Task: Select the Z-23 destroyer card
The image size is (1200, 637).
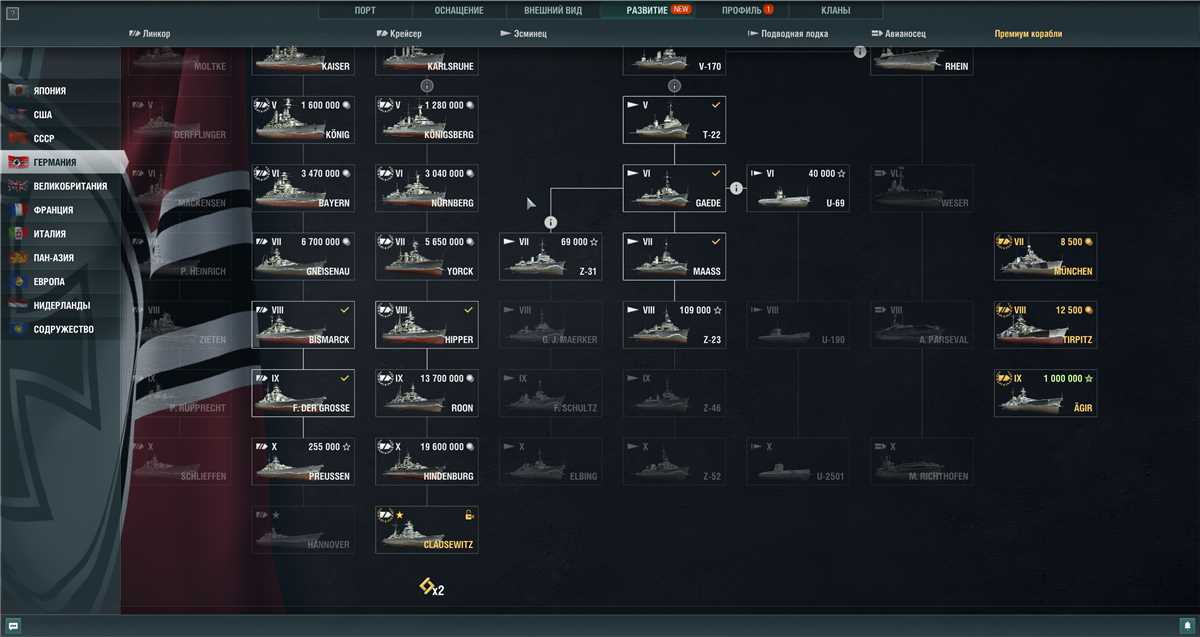Action: 674,324
